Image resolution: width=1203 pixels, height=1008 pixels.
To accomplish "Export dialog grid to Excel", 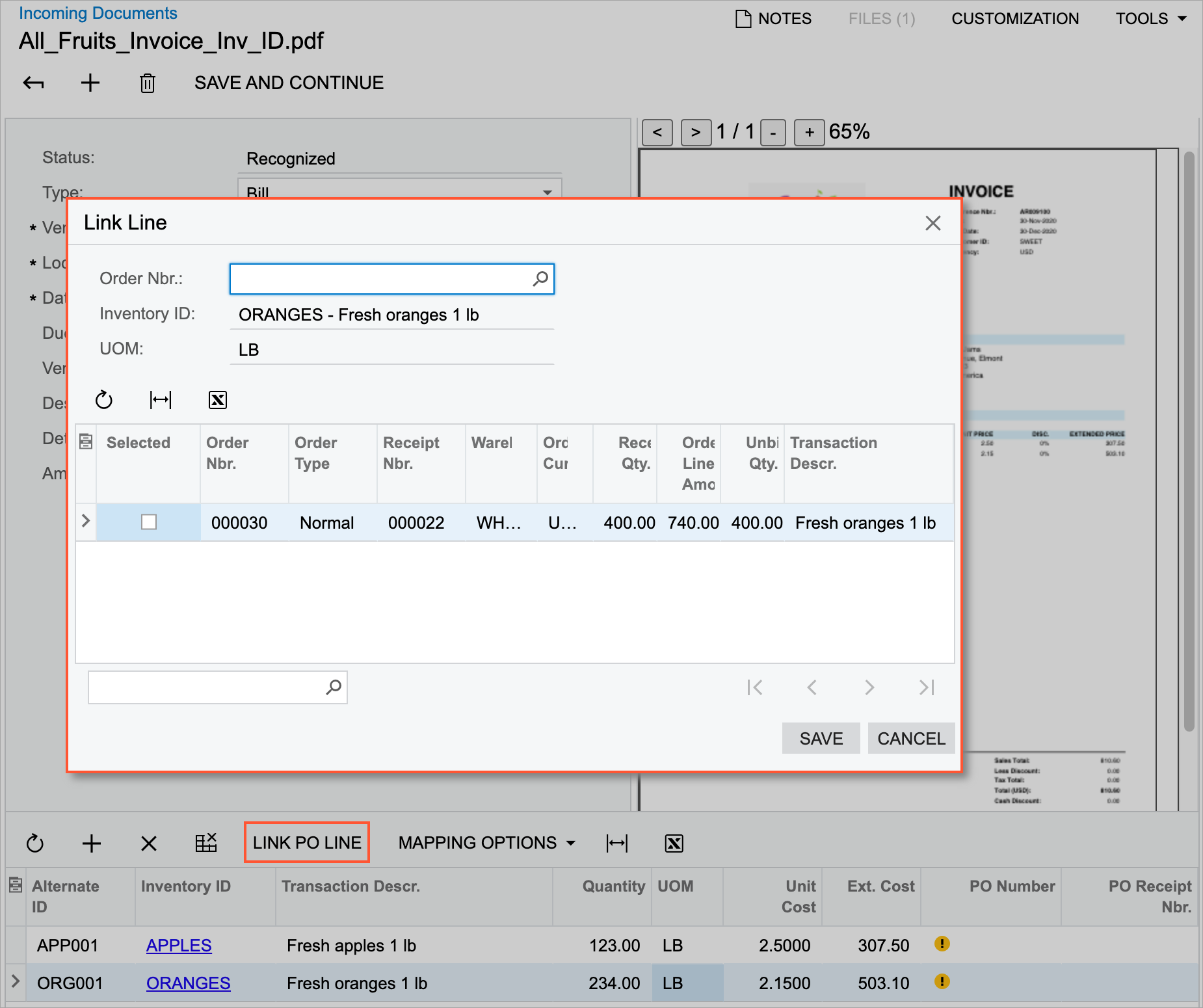I will (x=218, y=400).
